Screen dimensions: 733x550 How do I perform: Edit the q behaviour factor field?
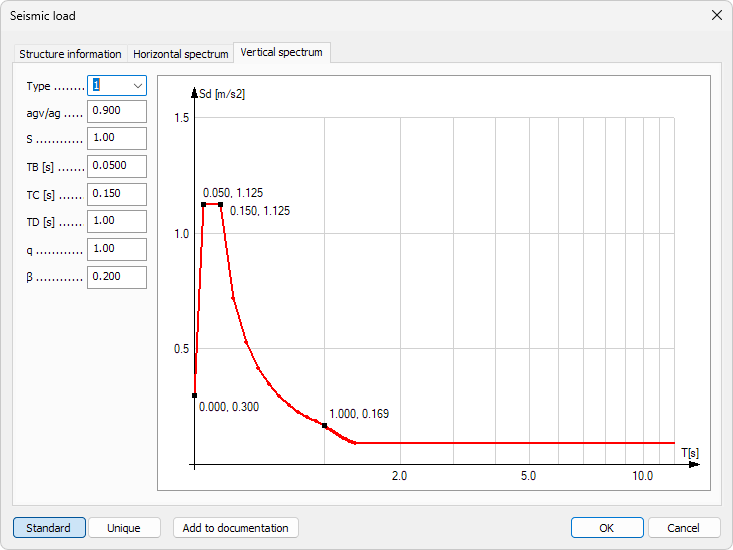click(x=117, y=250)
